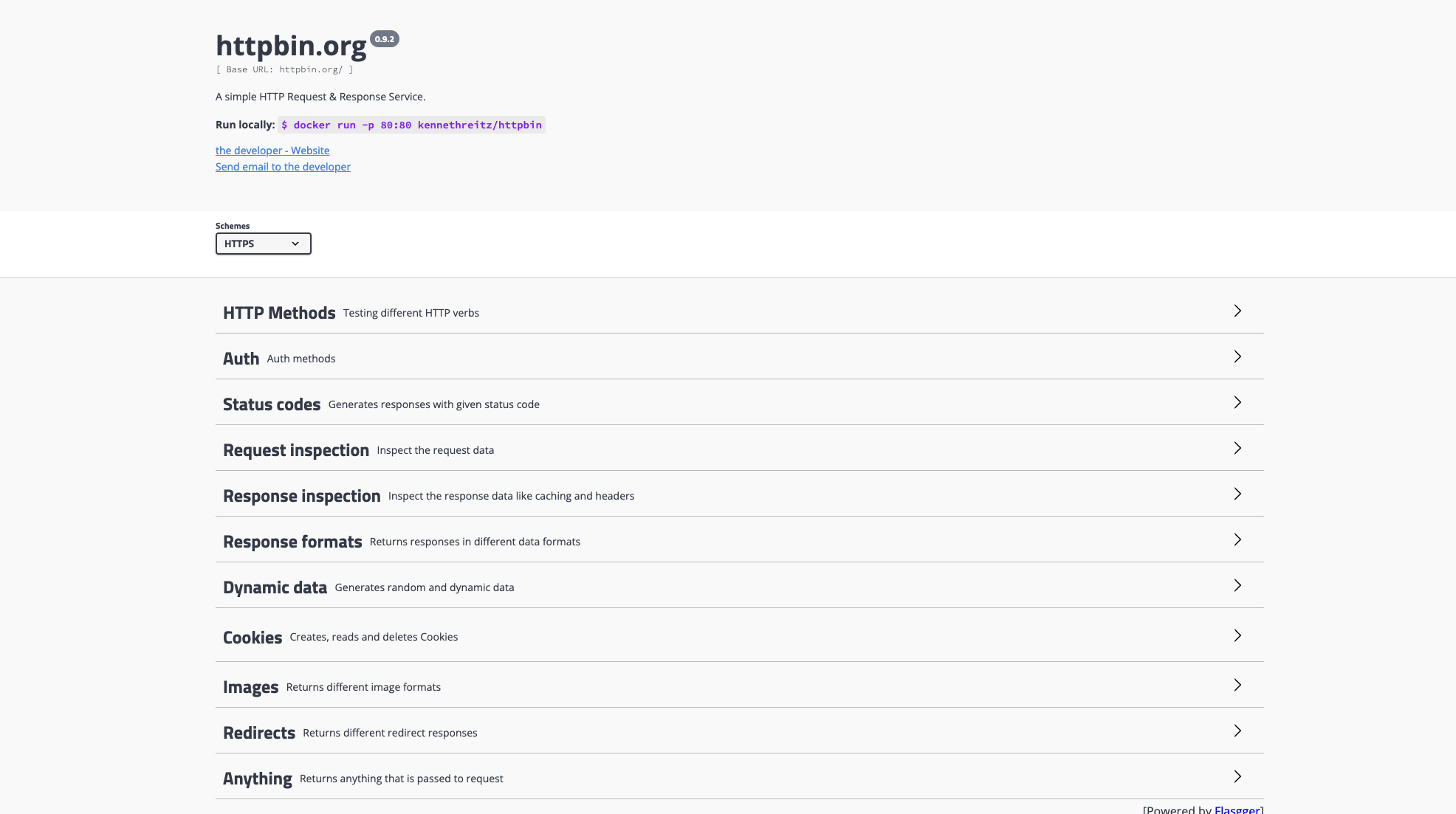Open the Schemes HTTPS dropdown
Screen dimensions: 1456x814
[263, 244]
